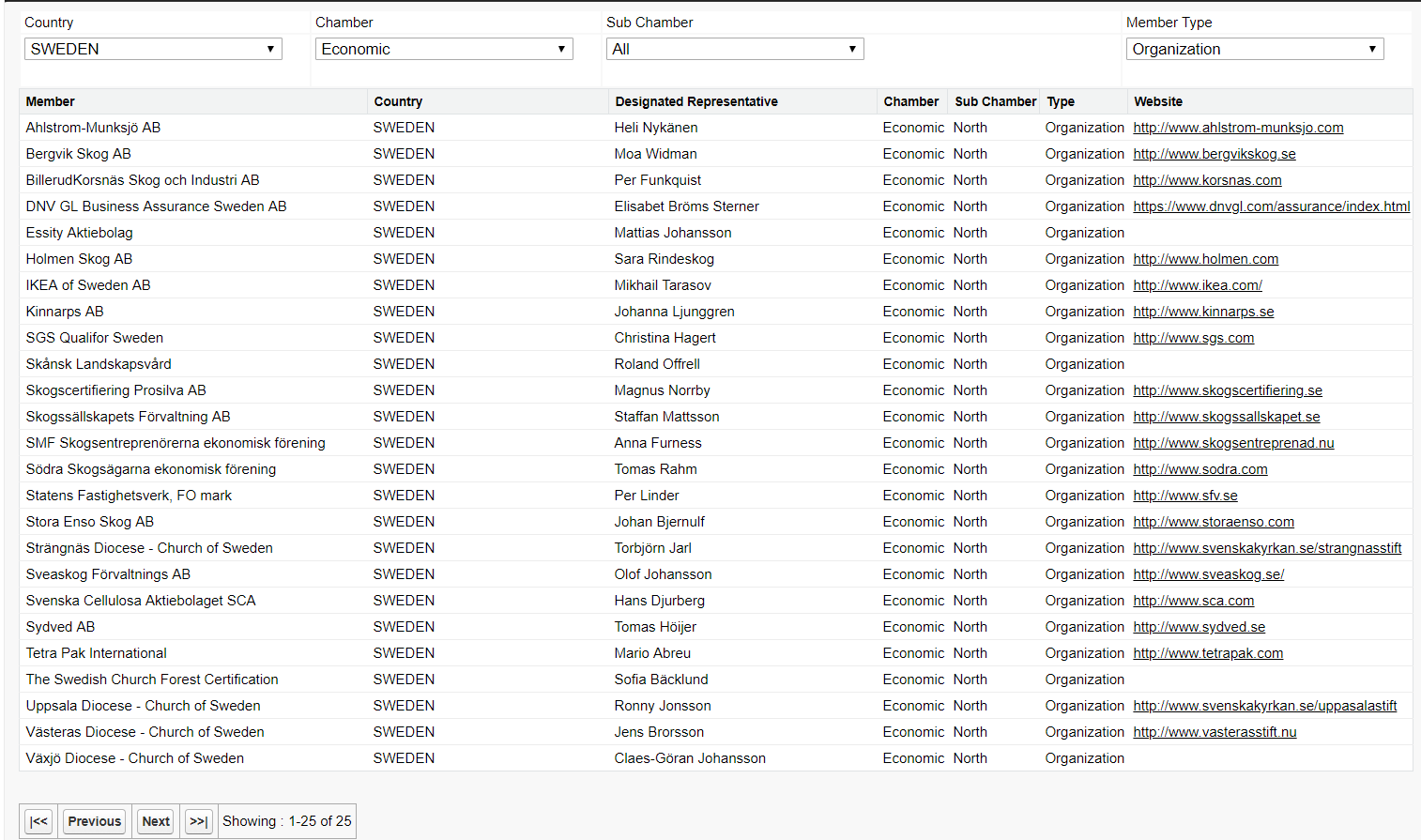Click the Sub Chamber column header

(x=996, y=101)
